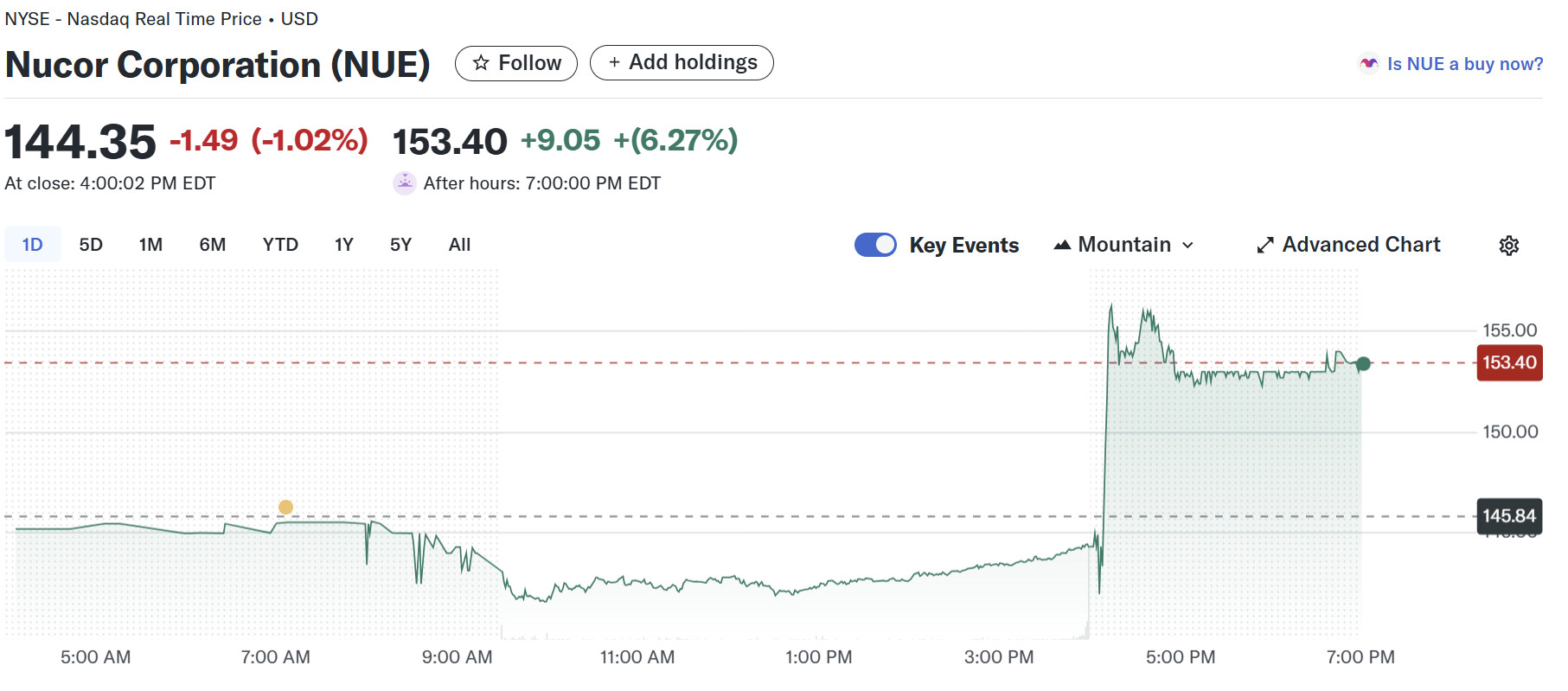
Task: Show the 1M price range
Action: point(150,245)
